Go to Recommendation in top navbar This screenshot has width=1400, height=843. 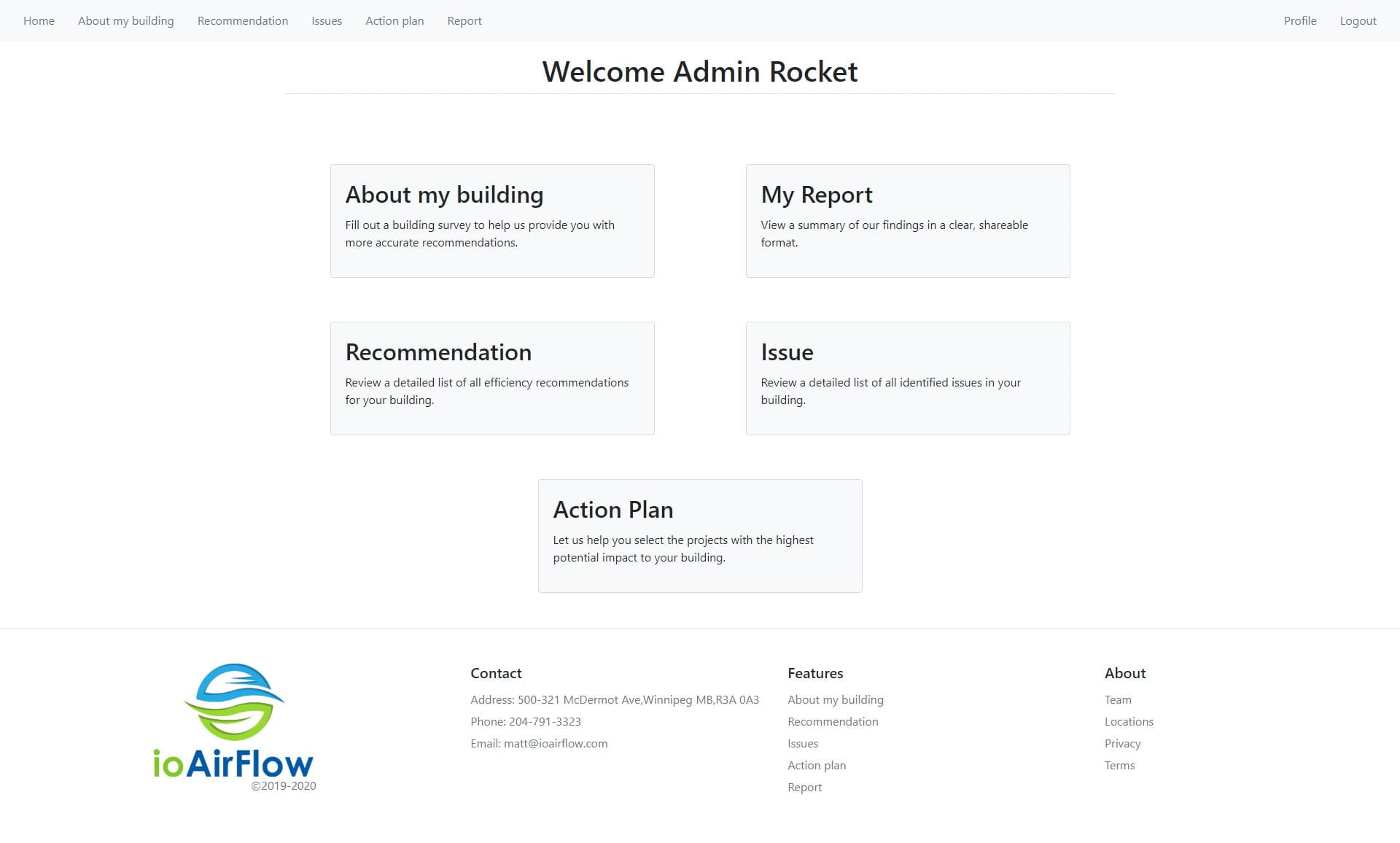point(242,20)
